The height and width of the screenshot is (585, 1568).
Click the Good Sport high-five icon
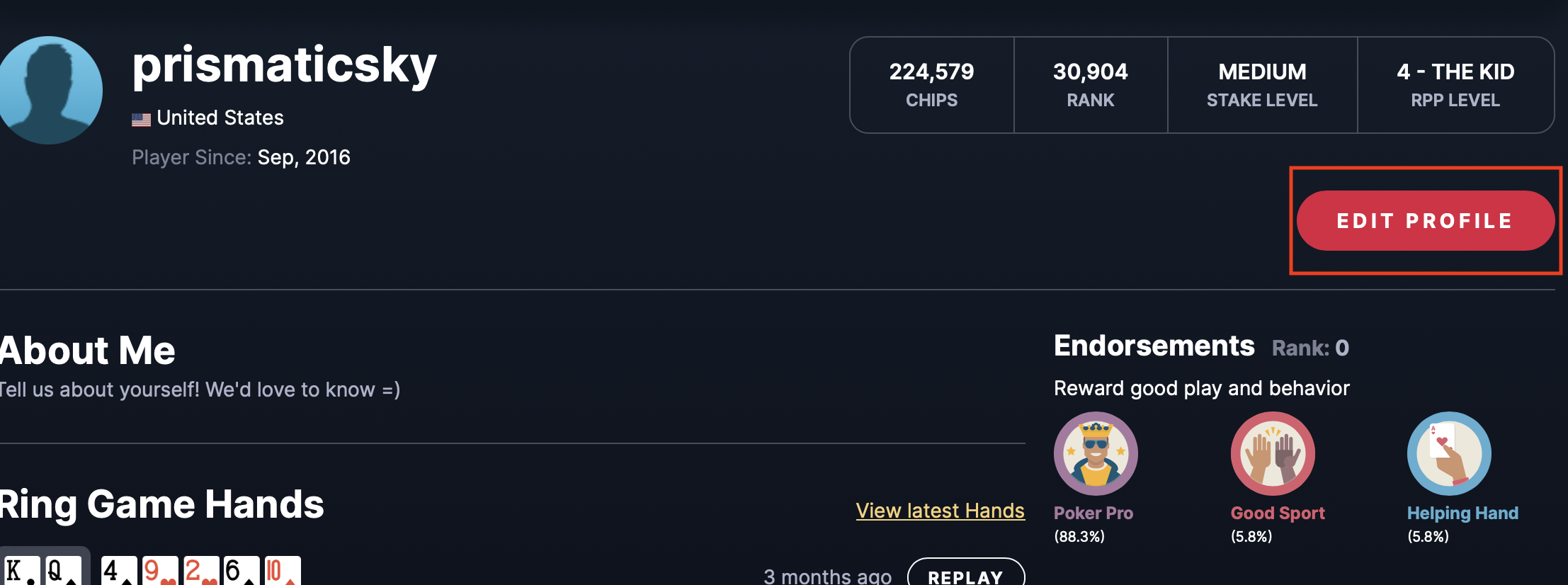tap(1273, 453)
